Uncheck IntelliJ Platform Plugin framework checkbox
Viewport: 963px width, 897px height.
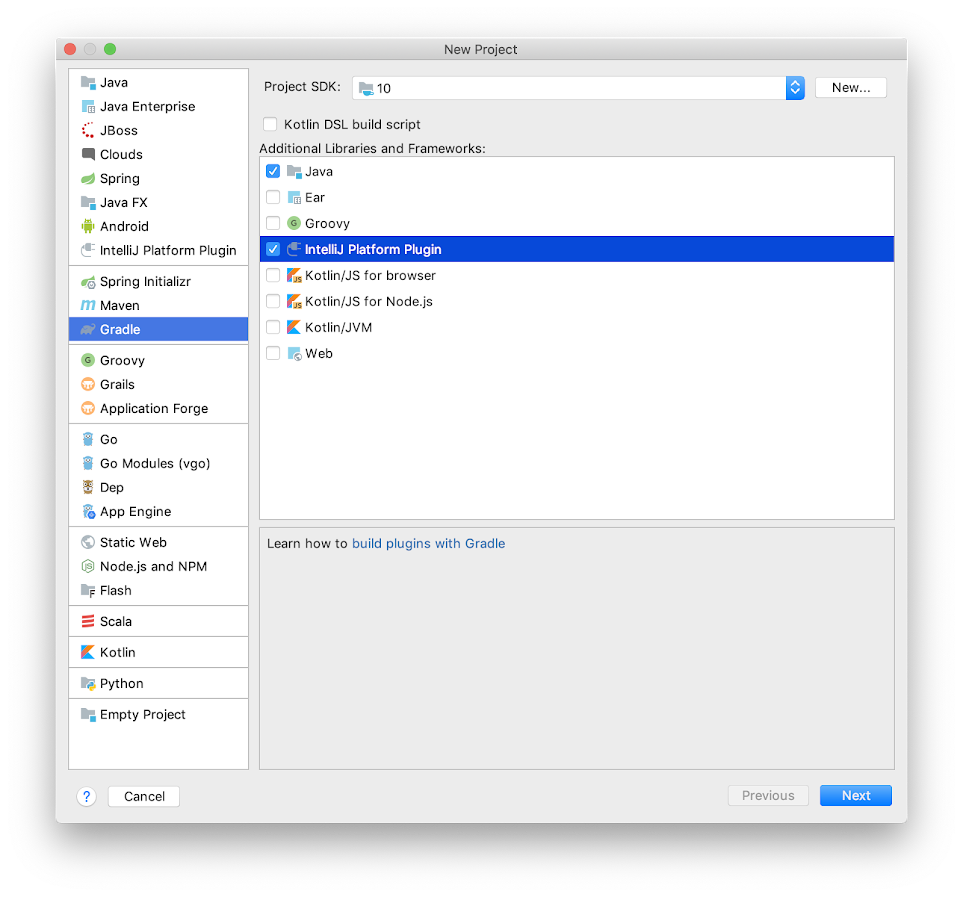(273, 249)
